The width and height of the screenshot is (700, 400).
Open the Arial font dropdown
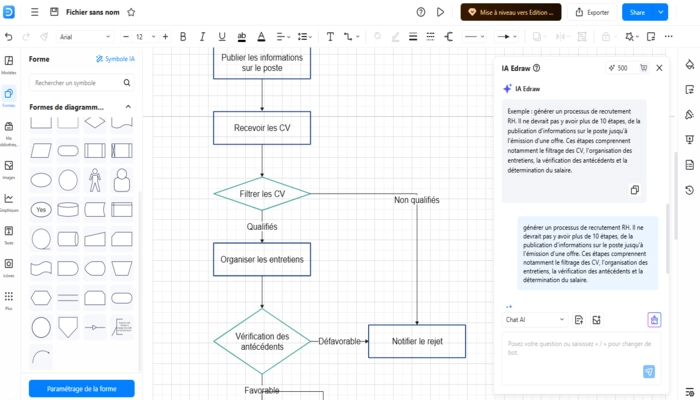click(x=84, y=37)
